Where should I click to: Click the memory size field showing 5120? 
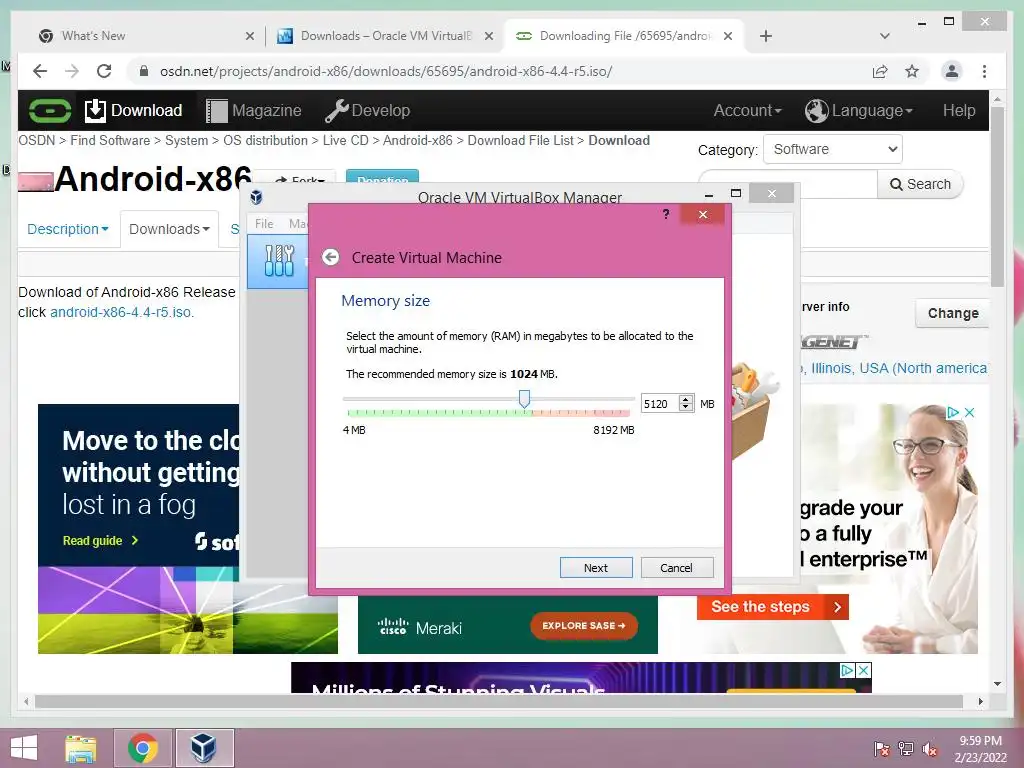coord(660,404)
